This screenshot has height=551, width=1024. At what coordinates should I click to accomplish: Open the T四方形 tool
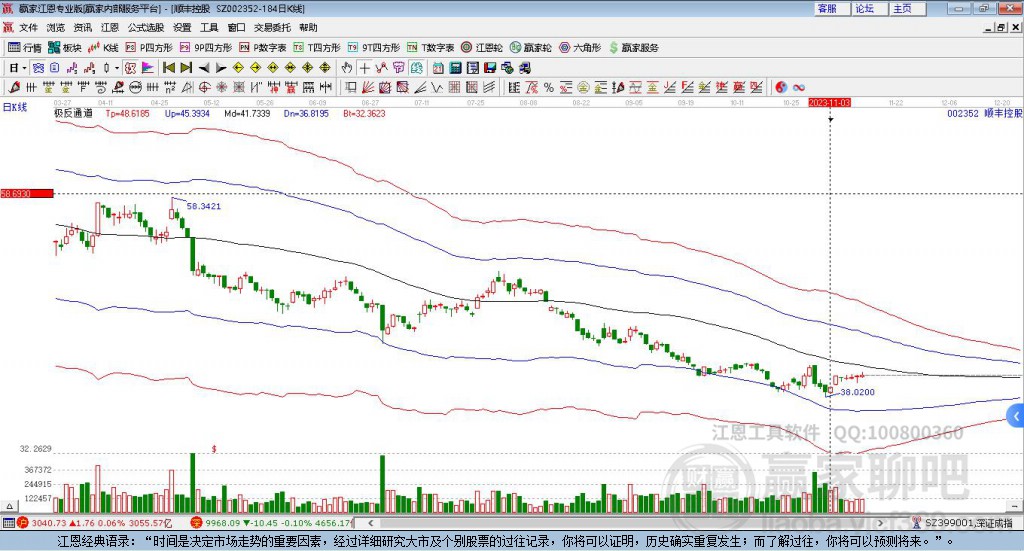(317, 48)
